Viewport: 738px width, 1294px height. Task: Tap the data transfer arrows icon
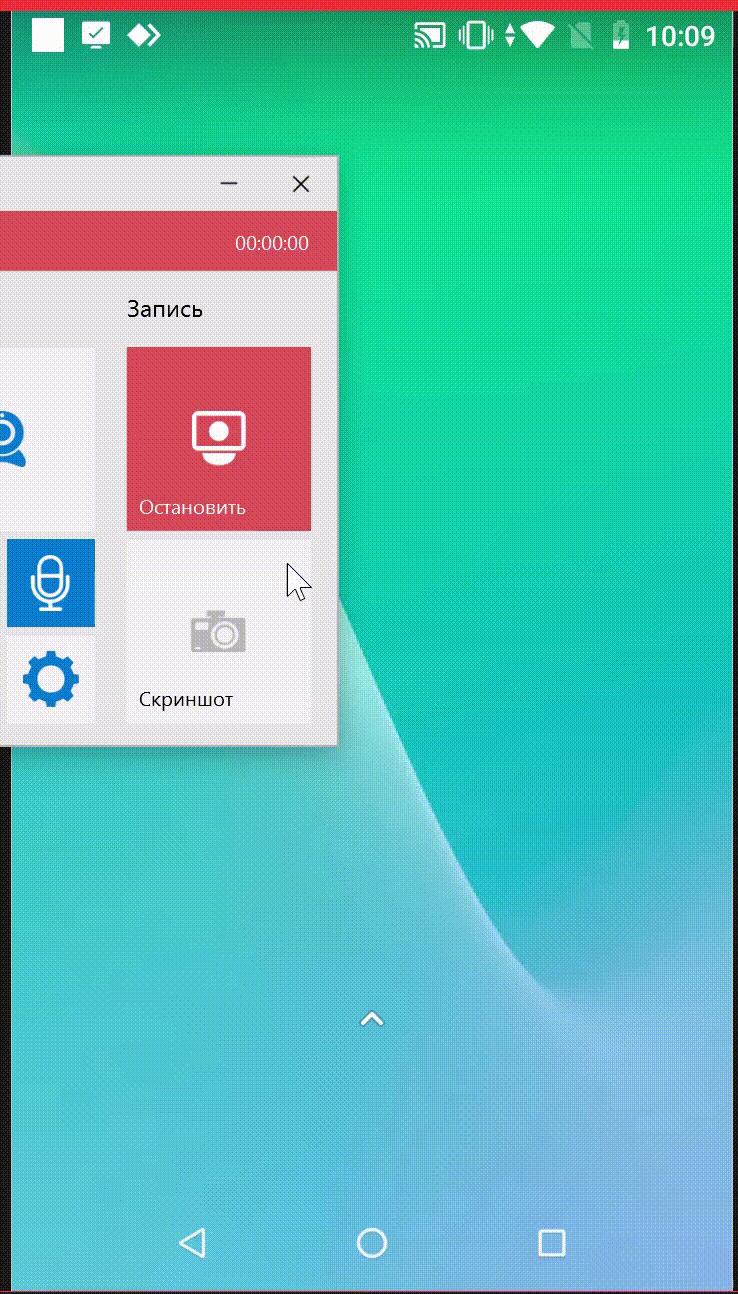[509, 37]
